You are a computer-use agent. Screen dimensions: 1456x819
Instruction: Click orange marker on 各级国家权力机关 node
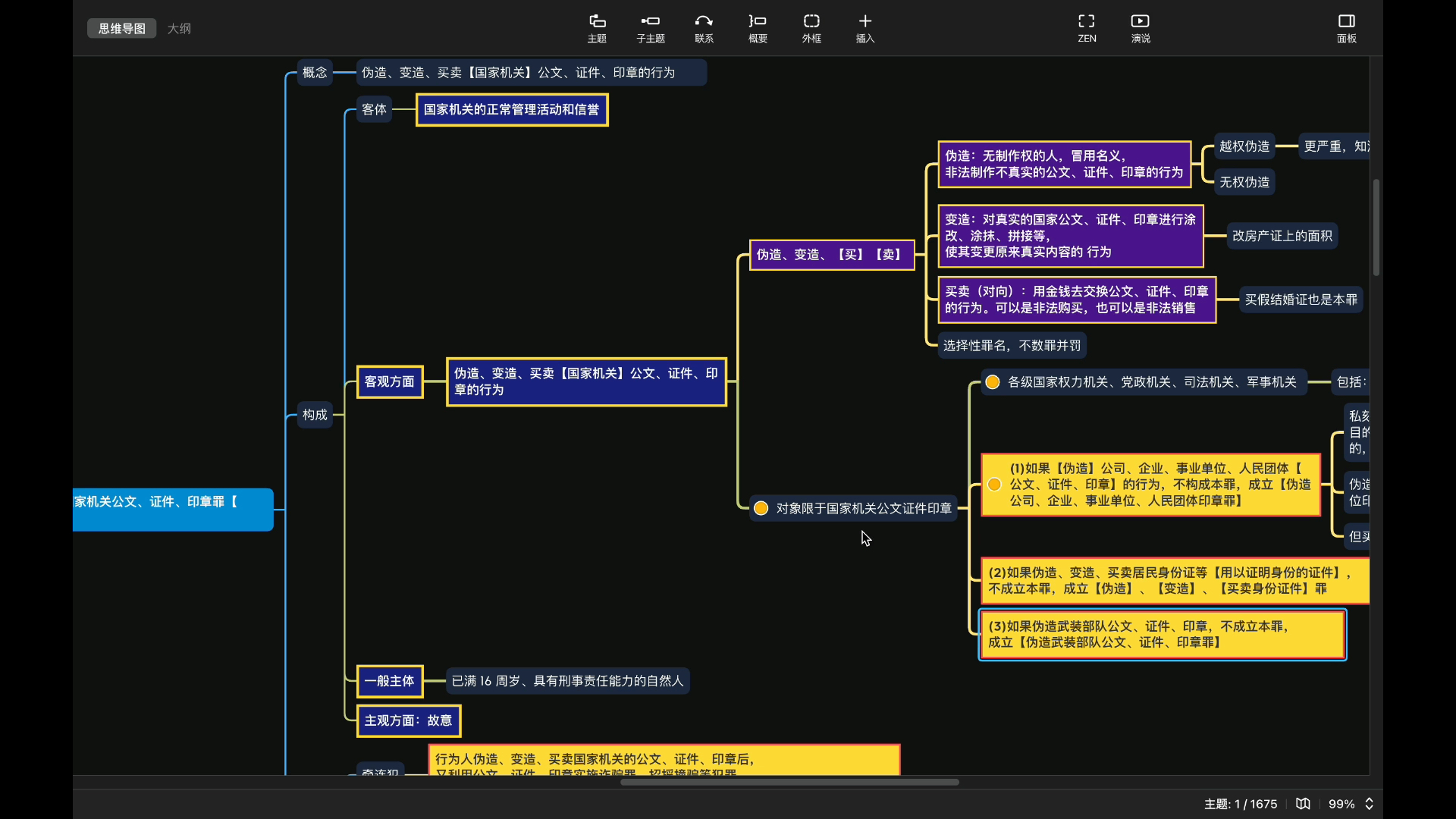click(993, 382)
